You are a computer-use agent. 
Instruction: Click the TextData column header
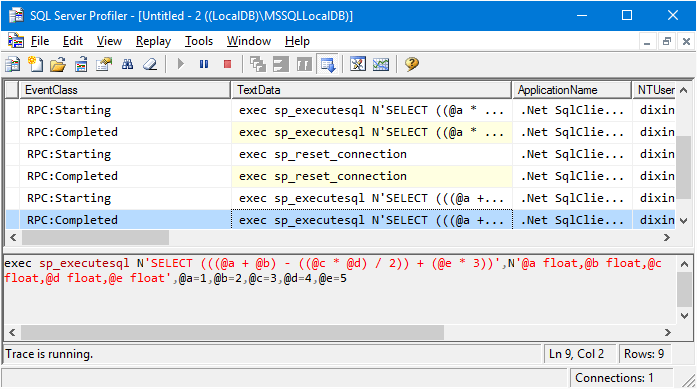click(x=372, y=90)
